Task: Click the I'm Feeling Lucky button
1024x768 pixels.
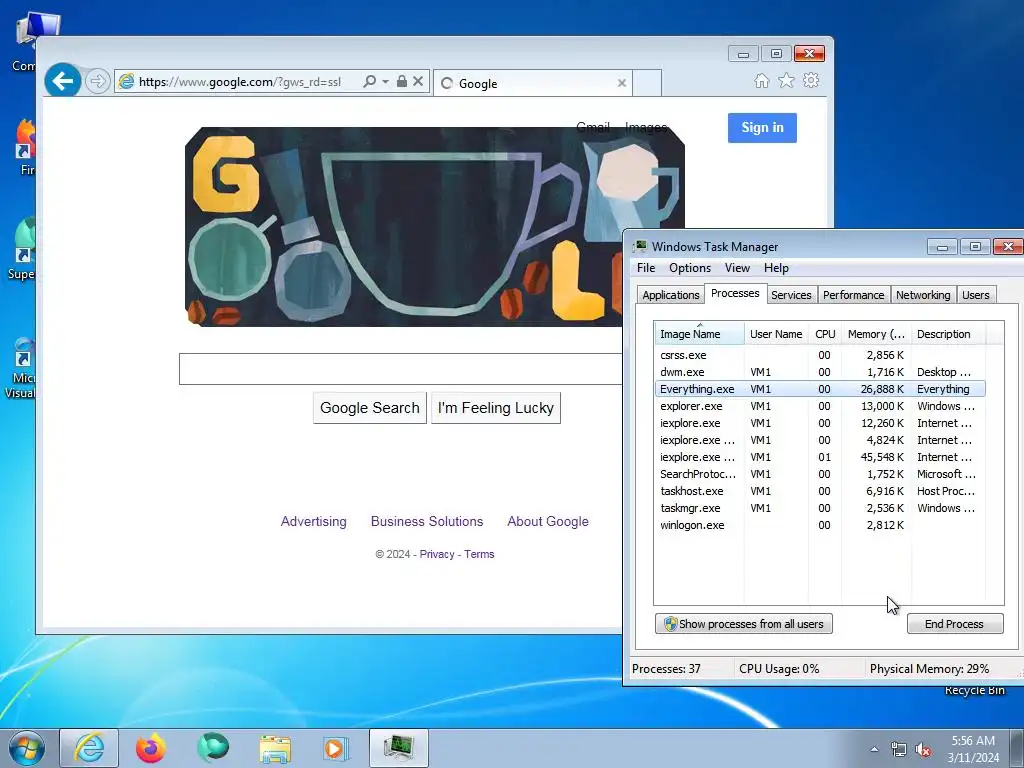Action: (x=496, y=408)
